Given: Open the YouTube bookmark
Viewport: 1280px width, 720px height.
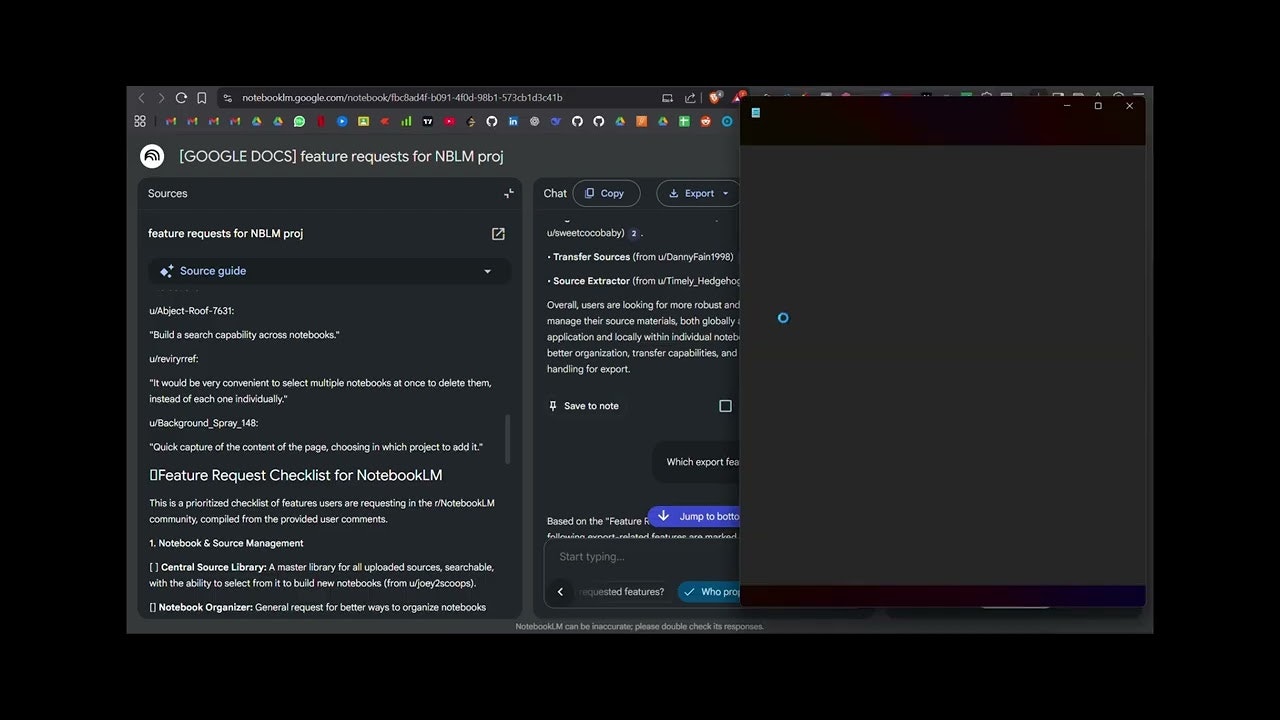Looking at the screenshot, I should (x=449, y=121).
